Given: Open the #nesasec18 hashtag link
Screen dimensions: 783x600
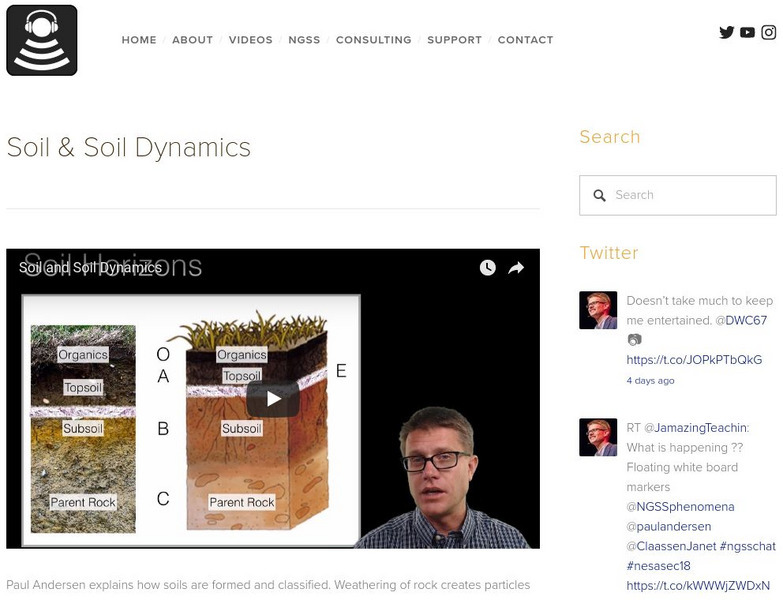Looking at the screenshot, I should click(658, 566).
